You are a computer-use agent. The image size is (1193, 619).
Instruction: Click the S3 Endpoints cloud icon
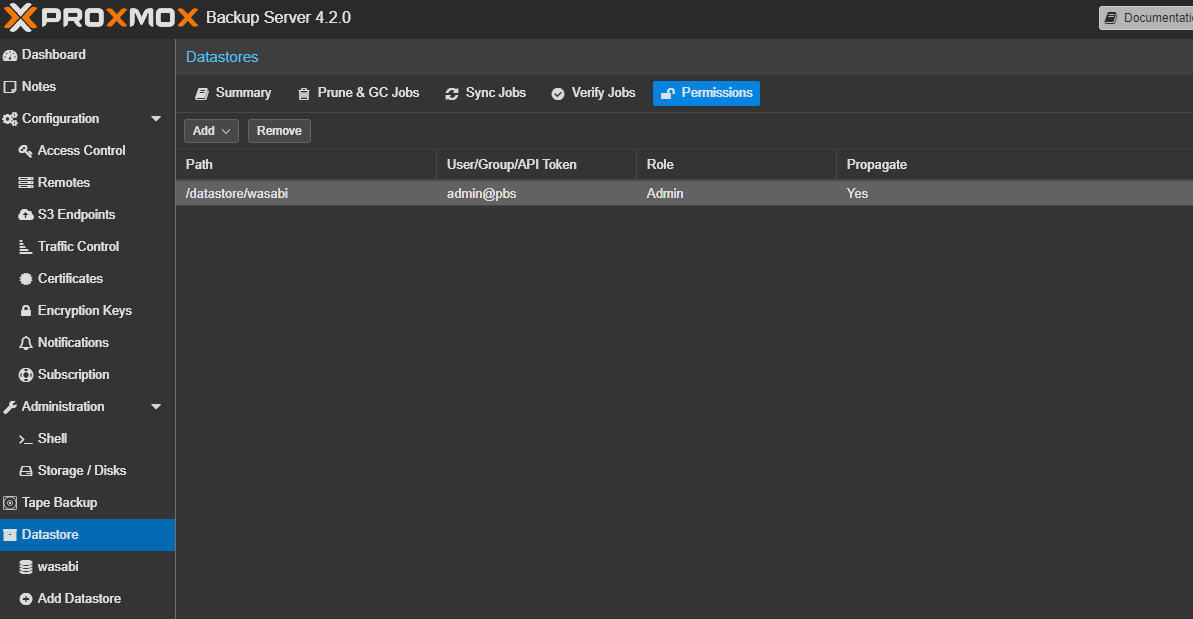coord(26,214)
